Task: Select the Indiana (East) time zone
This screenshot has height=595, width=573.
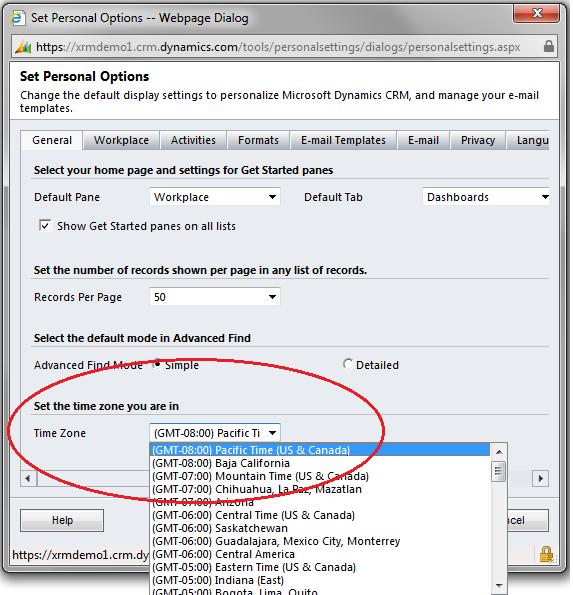Action: 320,580
